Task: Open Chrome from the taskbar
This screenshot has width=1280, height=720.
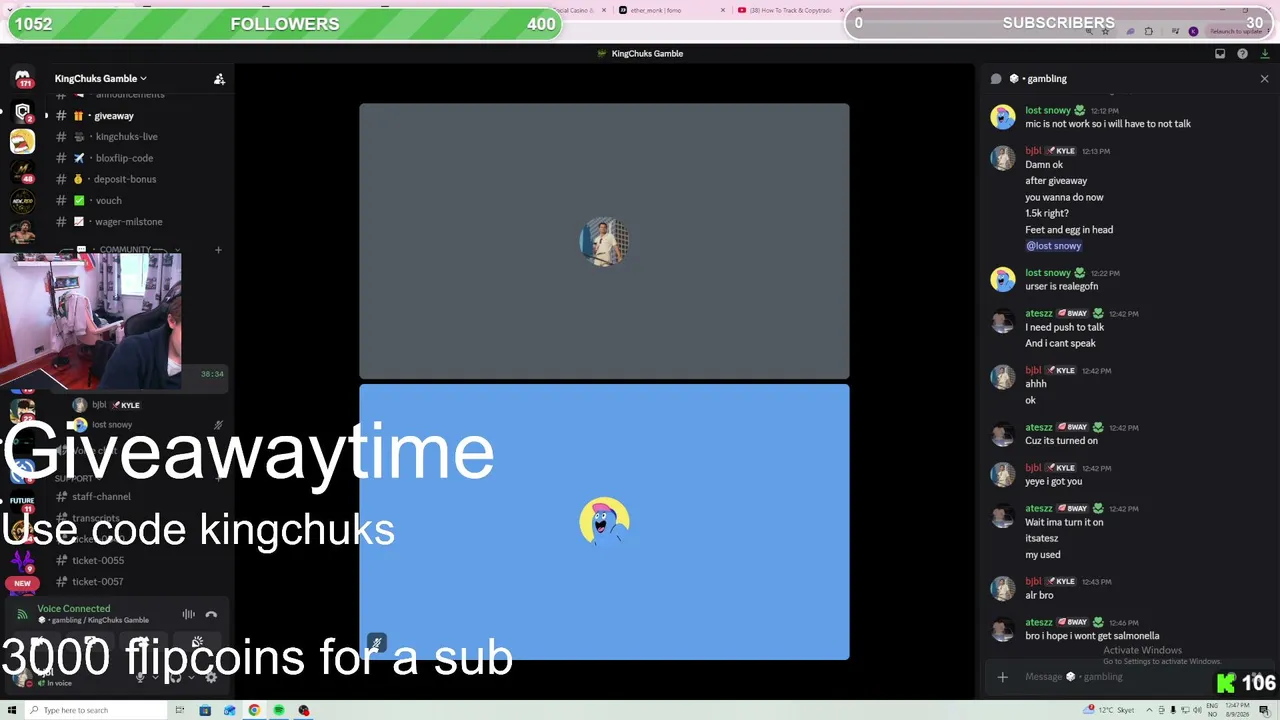Action: click(x=254, y=710)
